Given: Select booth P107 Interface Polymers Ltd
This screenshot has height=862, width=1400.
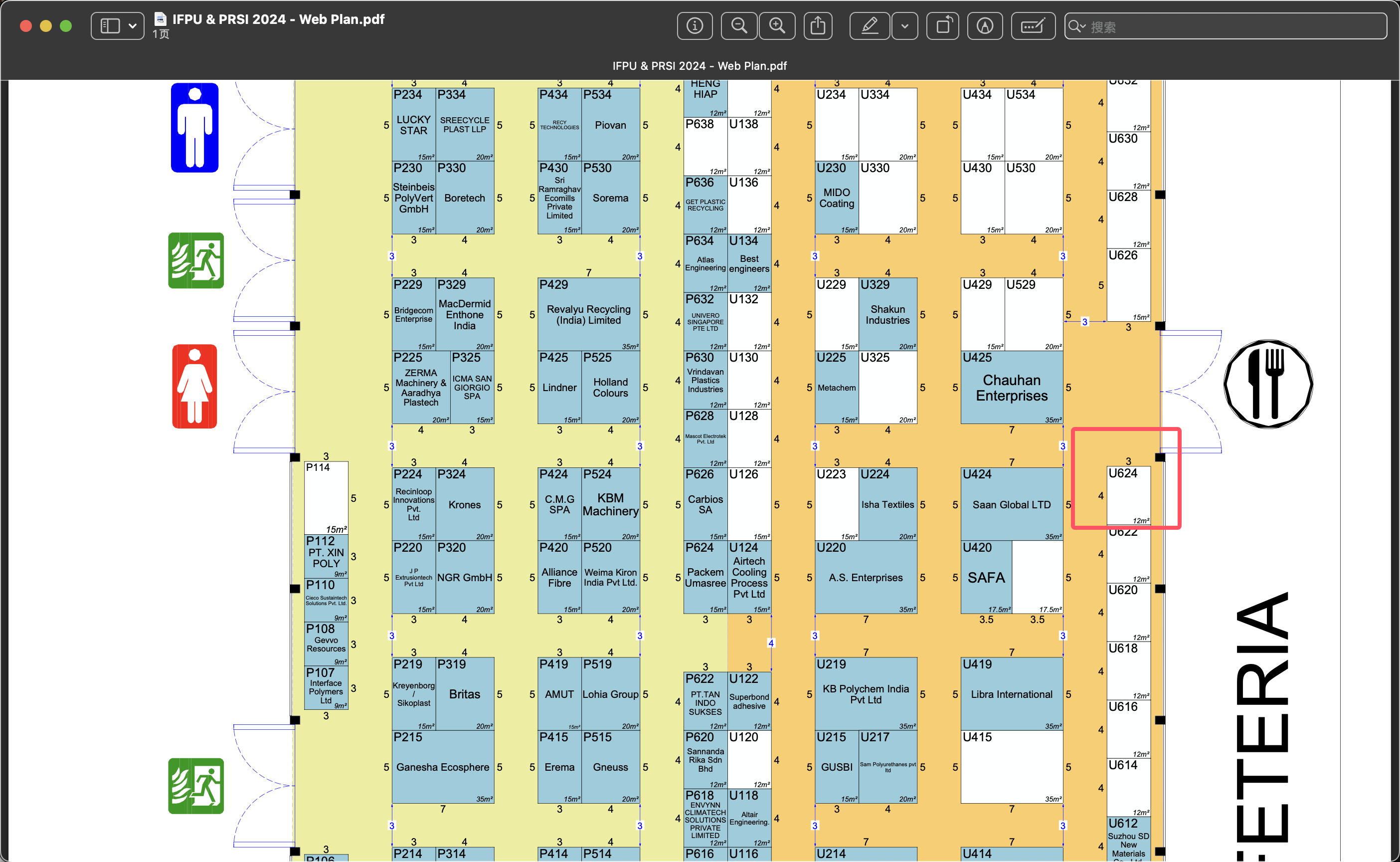Looking at the screenshot, I should 327,688.
